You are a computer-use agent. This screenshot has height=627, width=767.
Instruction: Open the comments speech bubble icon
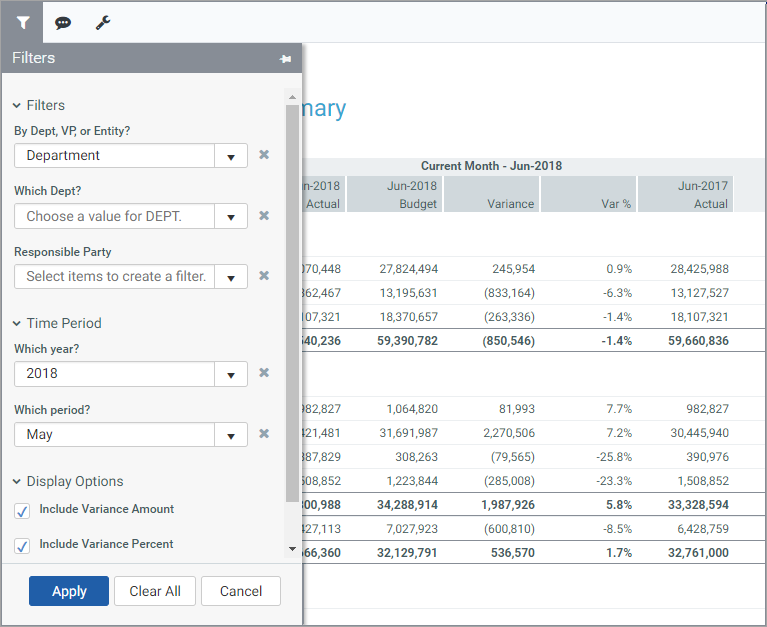pos(63,22)
